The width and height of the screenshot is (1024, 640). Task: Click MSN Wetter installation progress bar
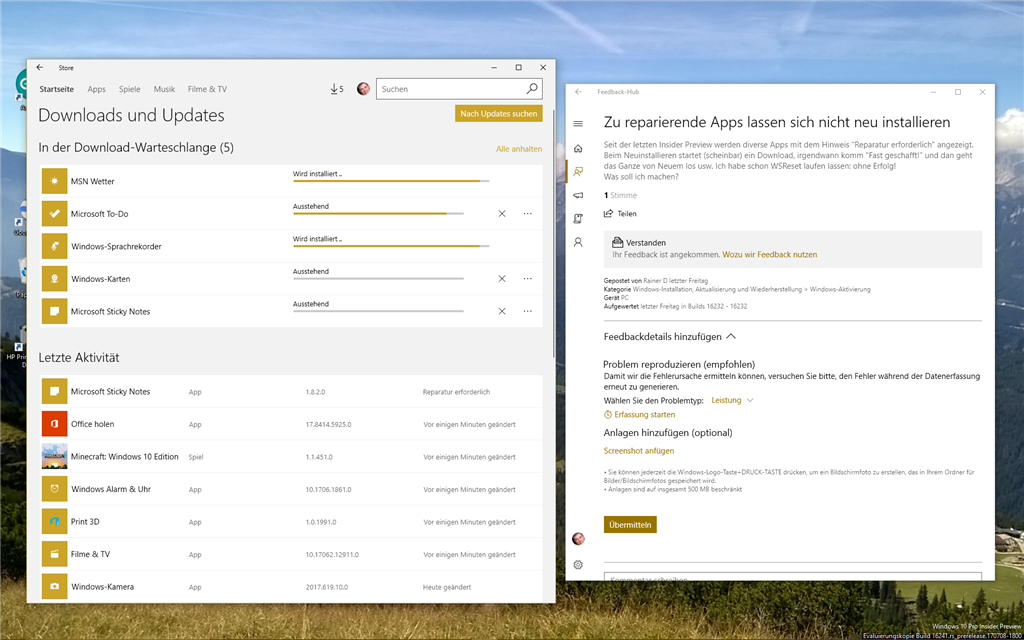(x=391, y=181)
